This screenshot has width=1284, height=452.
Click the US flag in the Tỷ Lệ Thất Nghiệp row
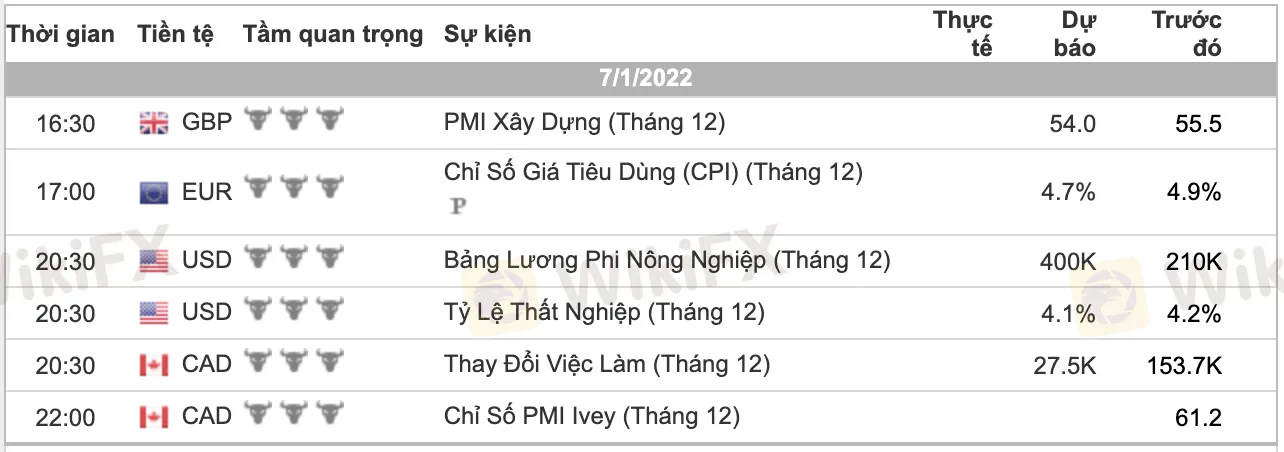[x=153, y=313]
